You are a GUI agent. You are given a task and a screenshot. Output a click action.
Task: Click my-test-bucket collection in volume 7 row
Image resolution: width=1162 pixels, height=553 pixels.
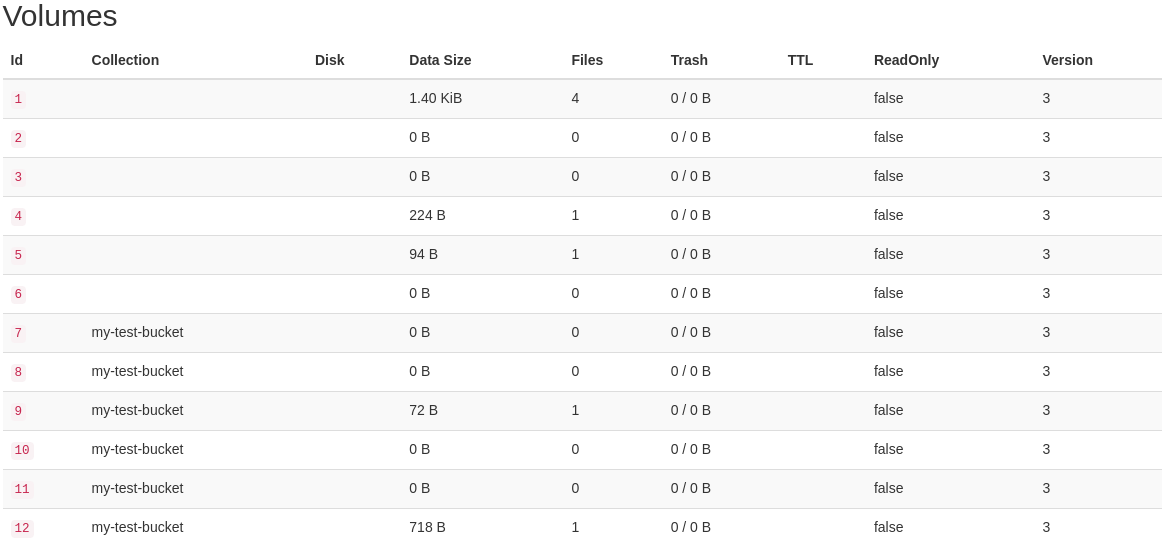tap(137, 332)
